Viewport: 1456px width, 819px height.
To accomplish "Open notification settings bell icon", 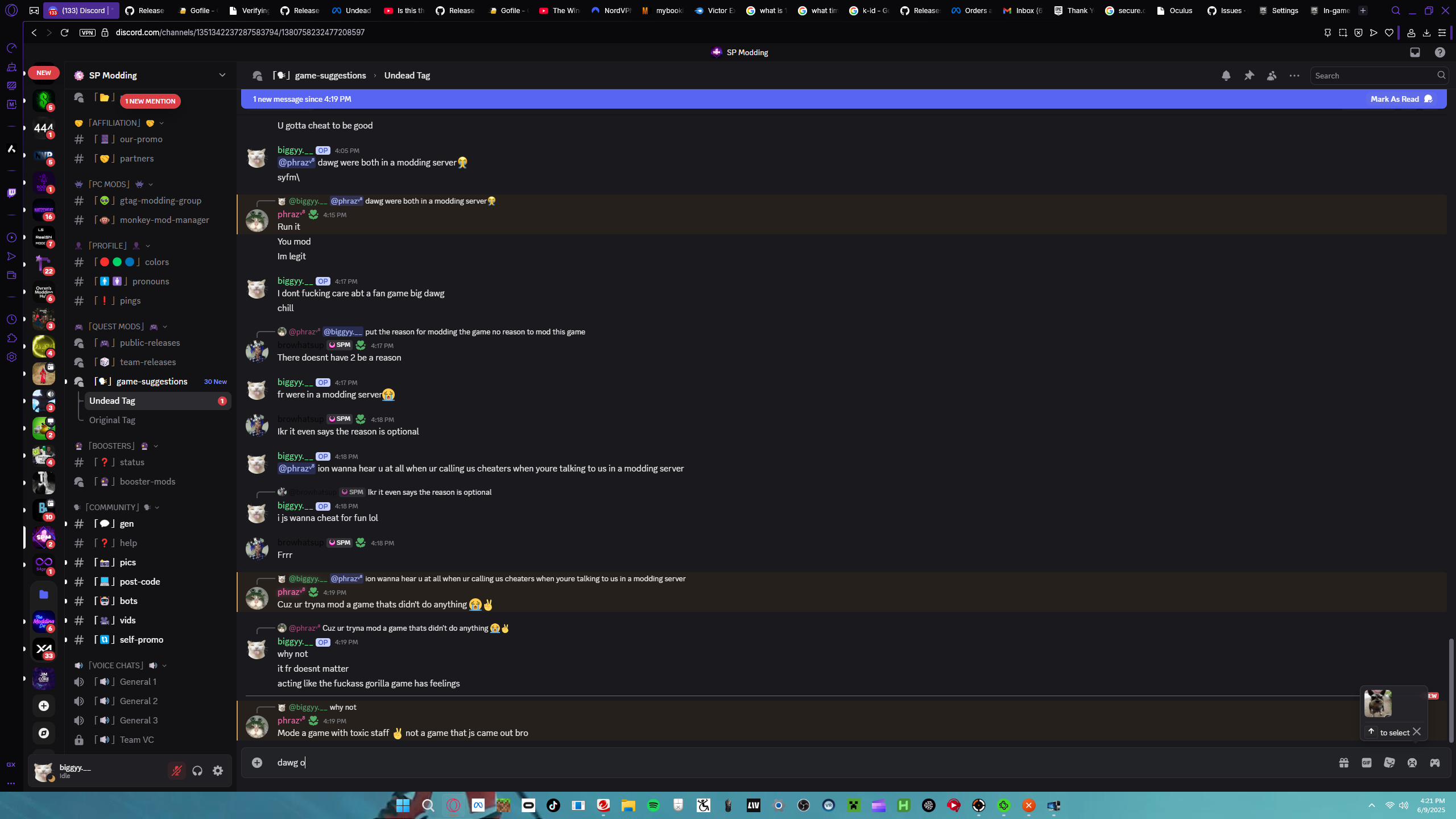I will point(1226,76).
